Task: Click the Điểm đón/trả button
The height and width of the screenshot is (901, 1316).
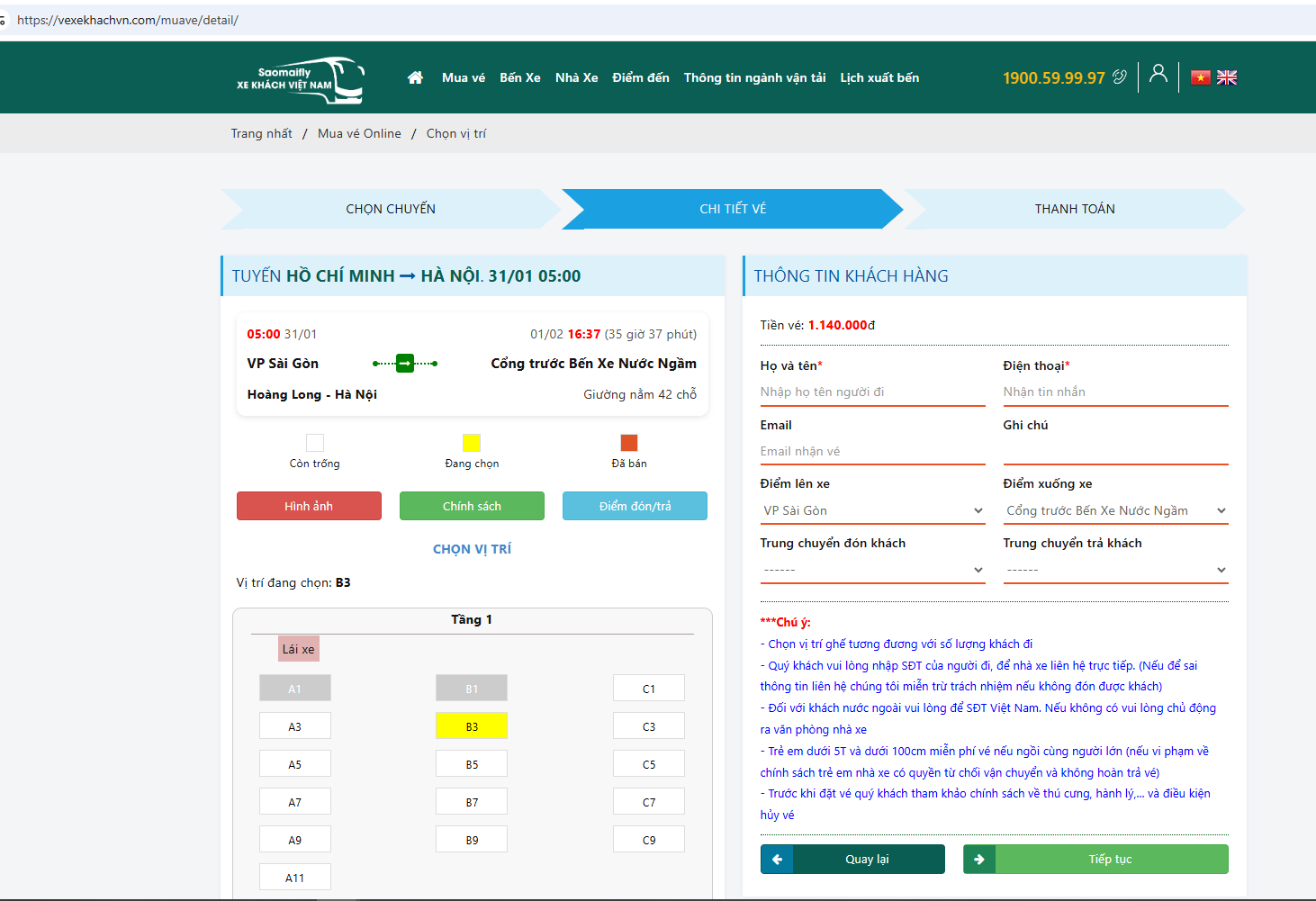Action: 635,506
